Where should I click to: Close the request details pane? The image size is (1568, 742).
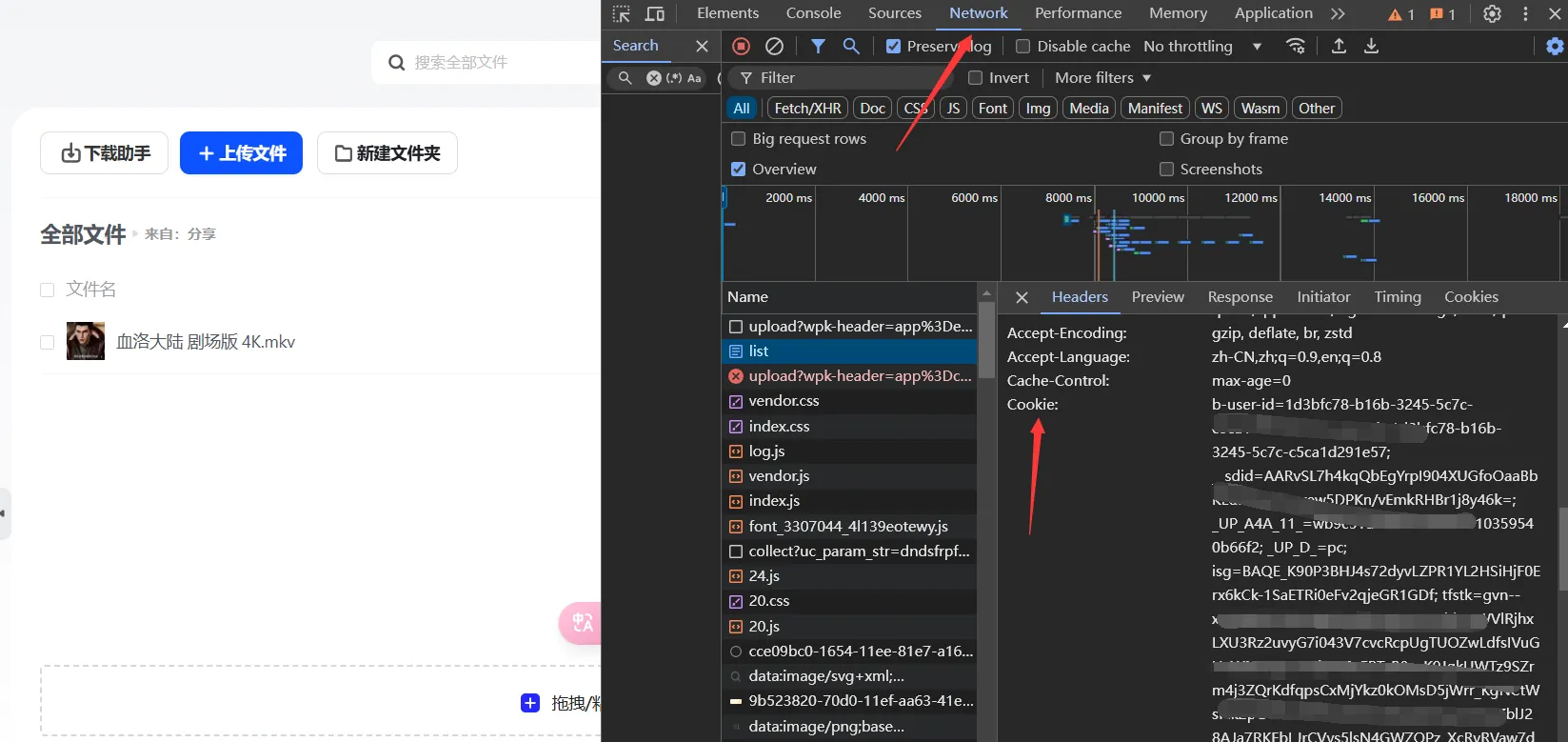pyautogui.click(x=1022, y=297)
